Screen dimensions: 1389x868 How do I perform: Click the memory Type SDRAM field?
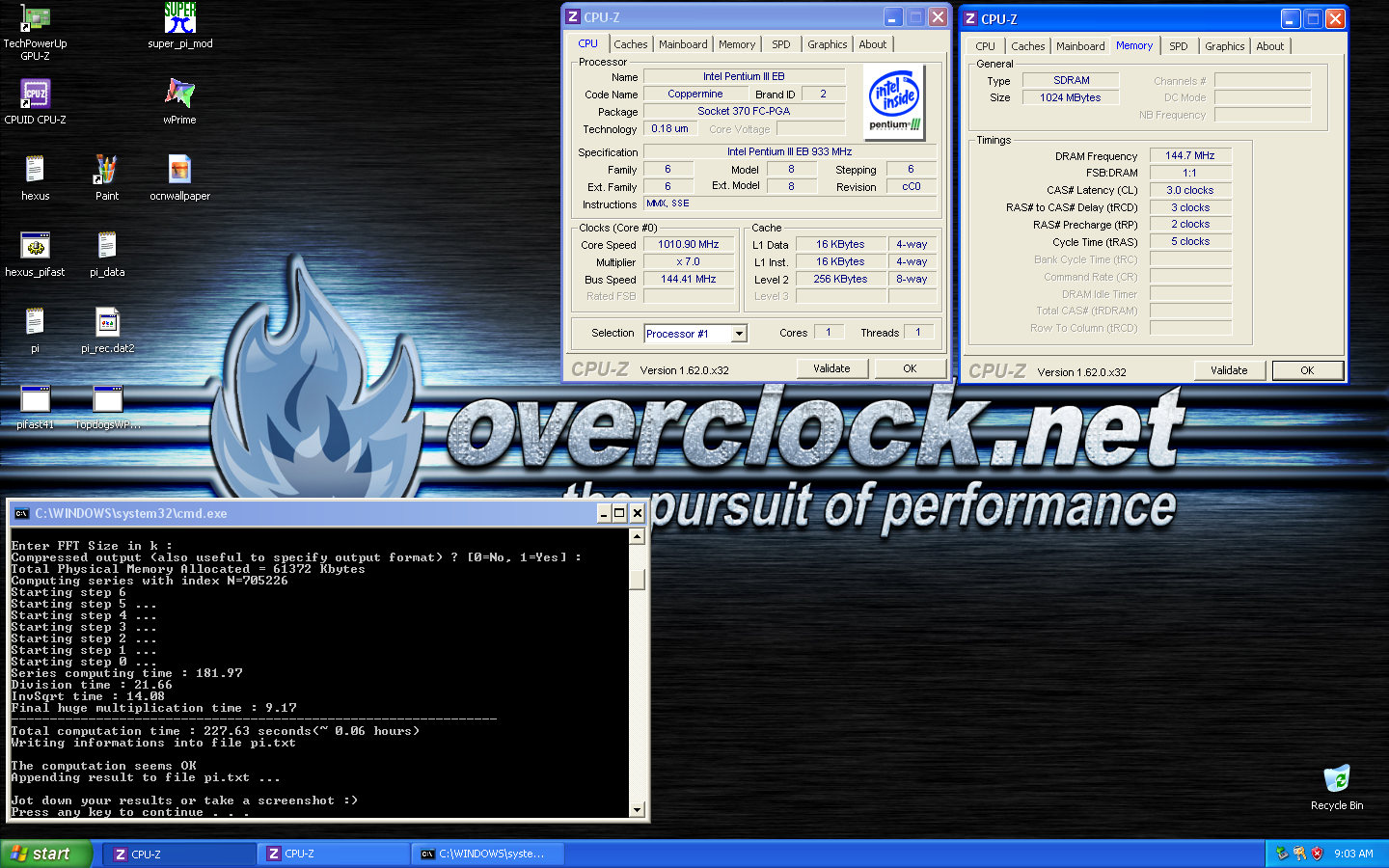(x=1071, y=80)
